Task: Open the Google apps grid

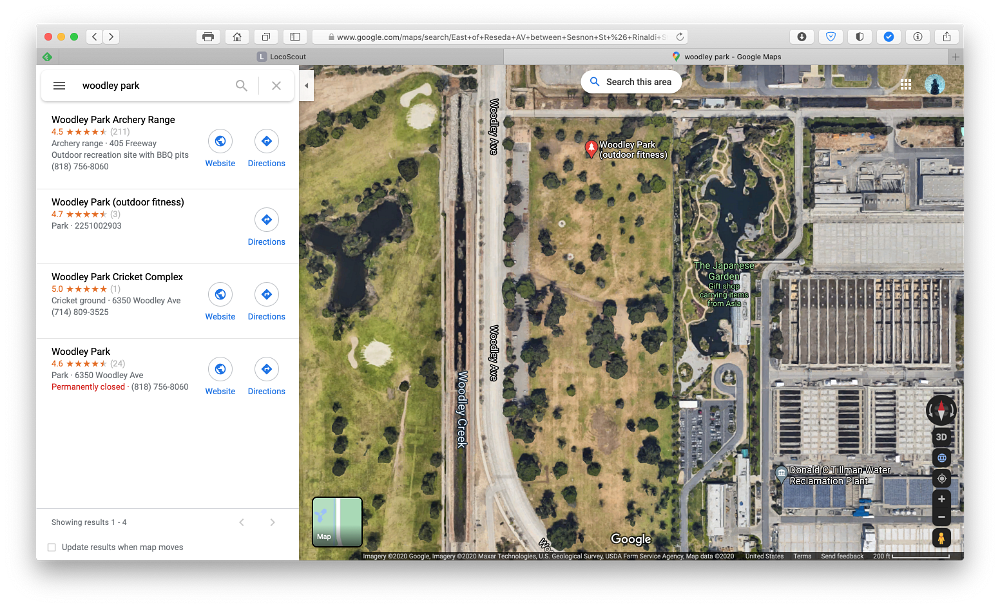Action: [x=906, y=84]
